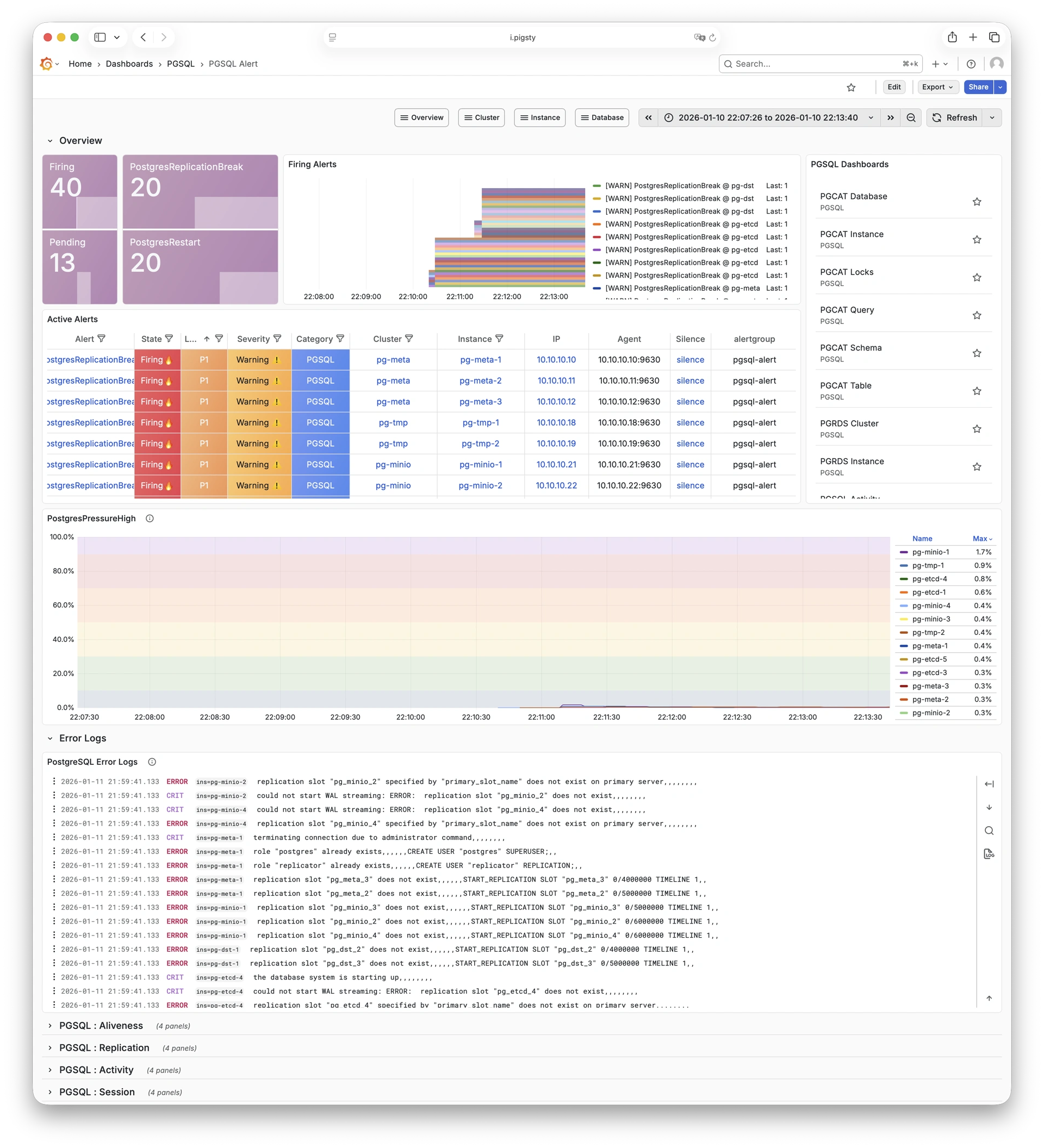The height and width of the screenshot is (1148, 1044).
Task: Click the info icon on PostgresPressureHigh panel
Action: tap(150, 518)
